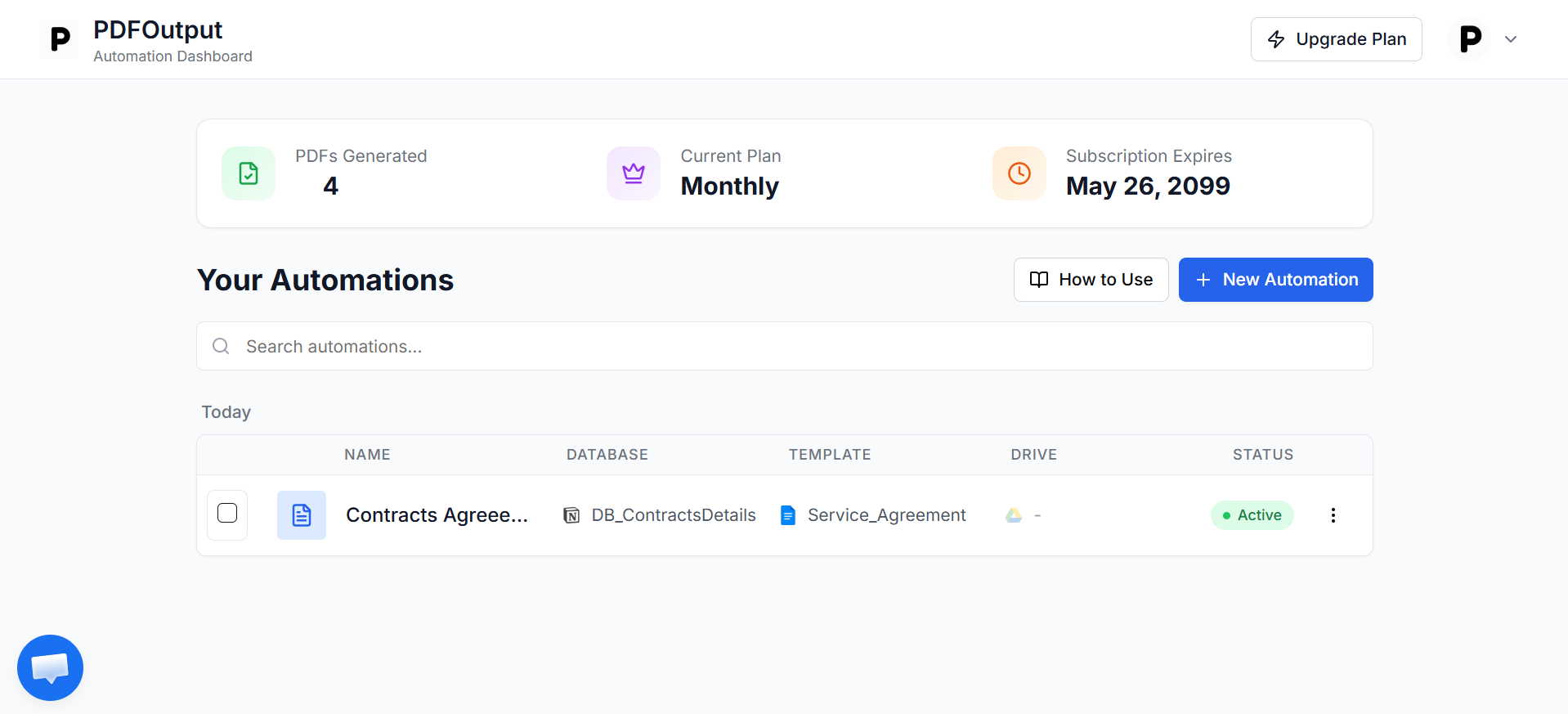Click the DB_ContractsDetails database text
This screenshot has width=1568, height=714.
tap(674, 515)
